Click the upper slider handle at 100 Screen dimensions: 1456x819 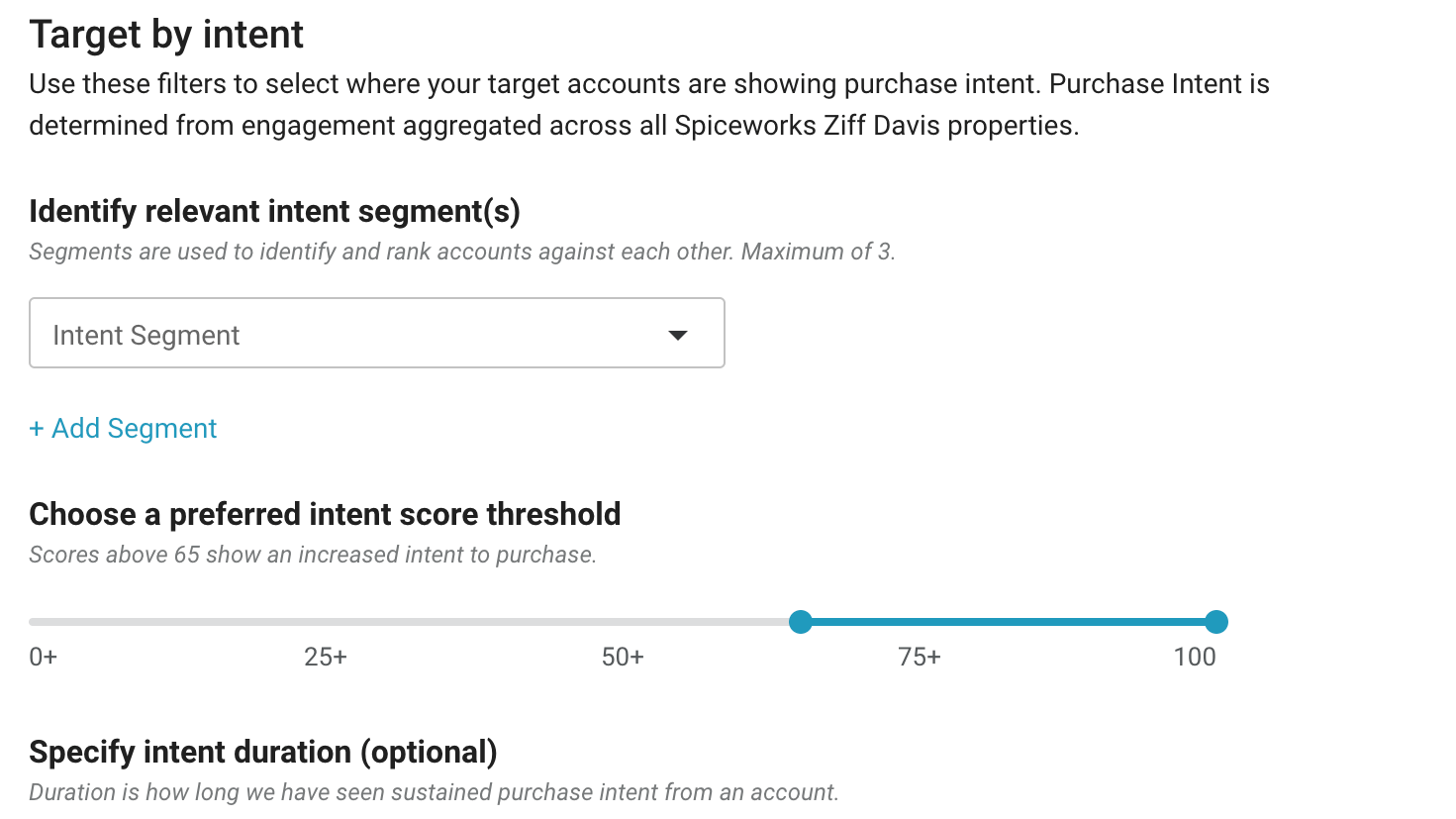[1216, 622]
